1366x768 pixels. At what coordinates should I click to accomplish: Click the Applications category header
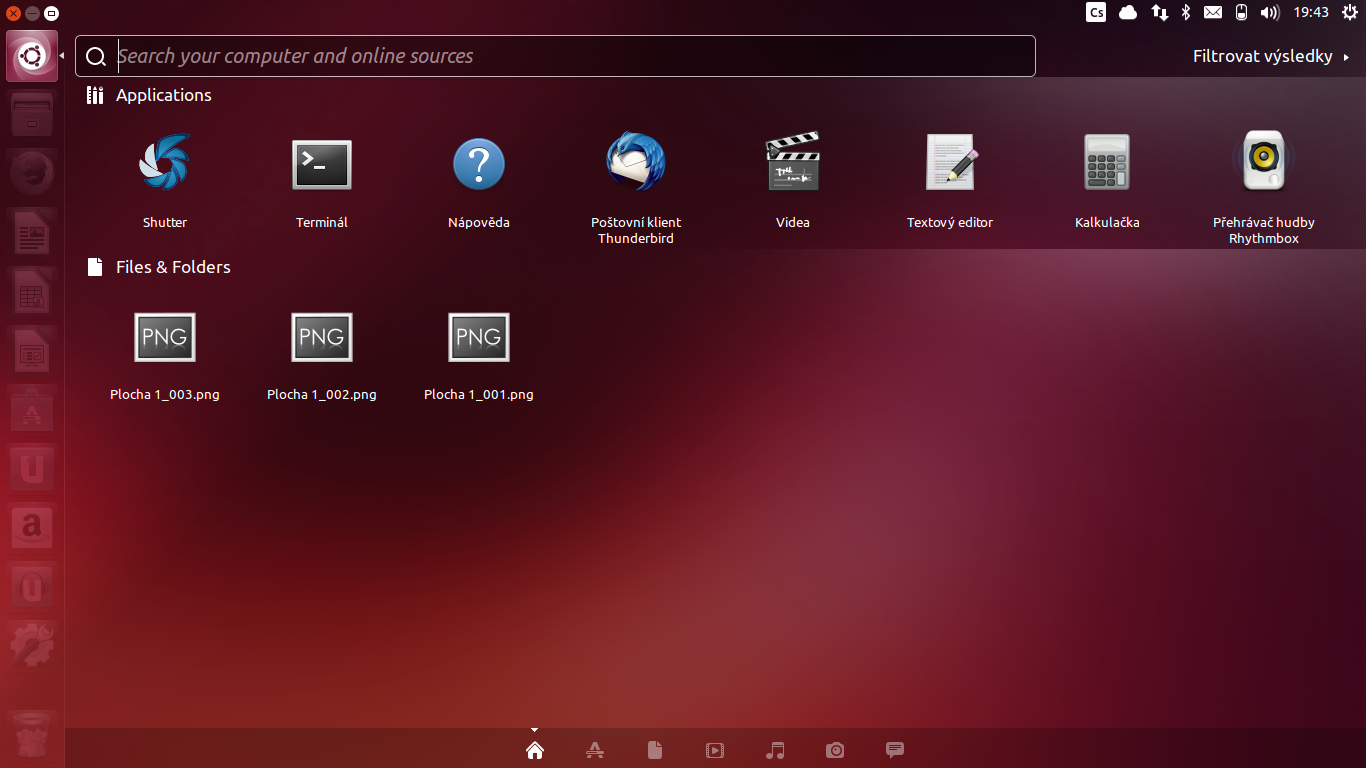coord(163,95)
